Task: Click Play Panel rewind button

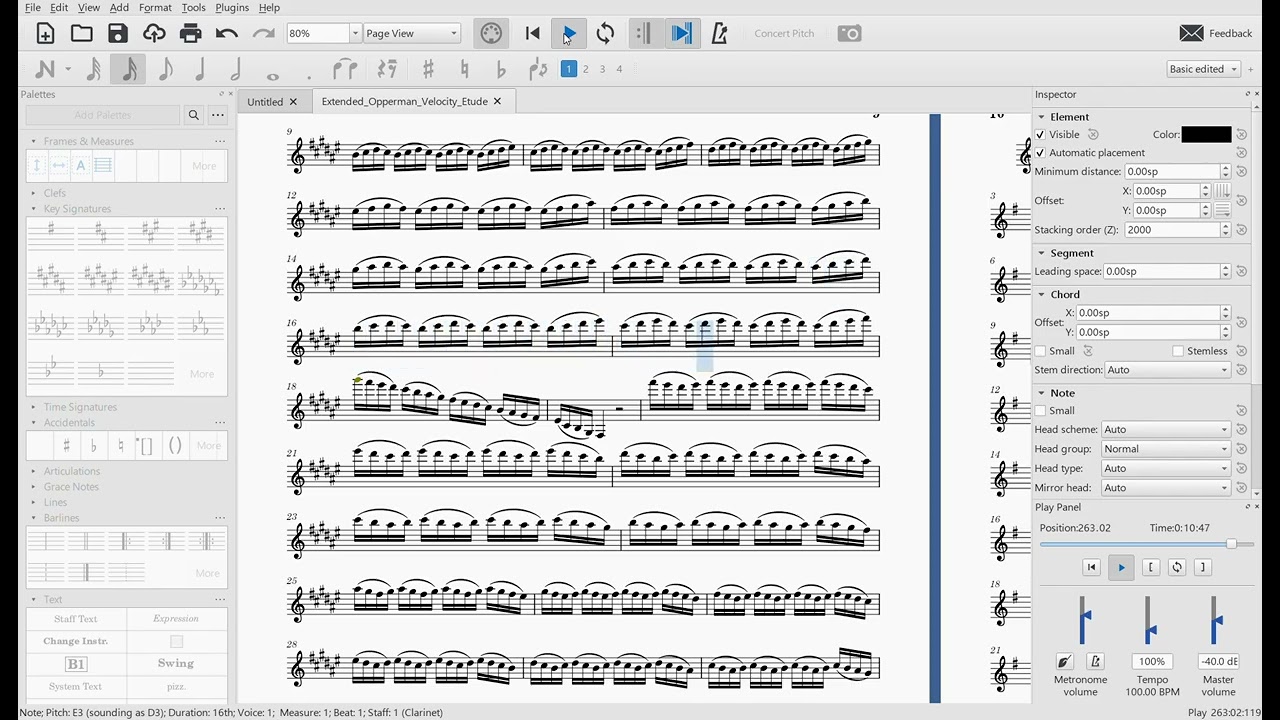Action: 1091,567
